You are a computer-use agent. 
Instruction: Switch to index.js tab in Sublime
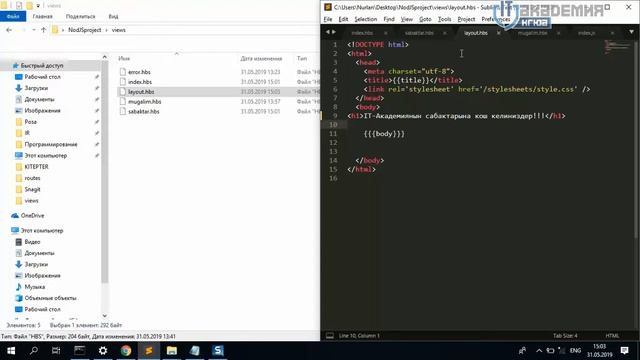587,33
